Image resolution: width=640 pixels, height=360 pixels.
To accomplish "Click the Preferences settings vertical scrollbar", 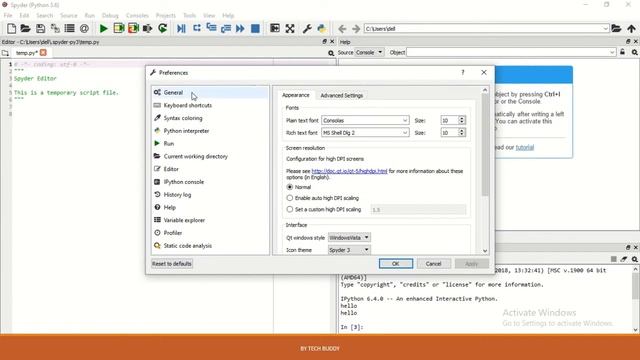I will click(x=485, y=145).
